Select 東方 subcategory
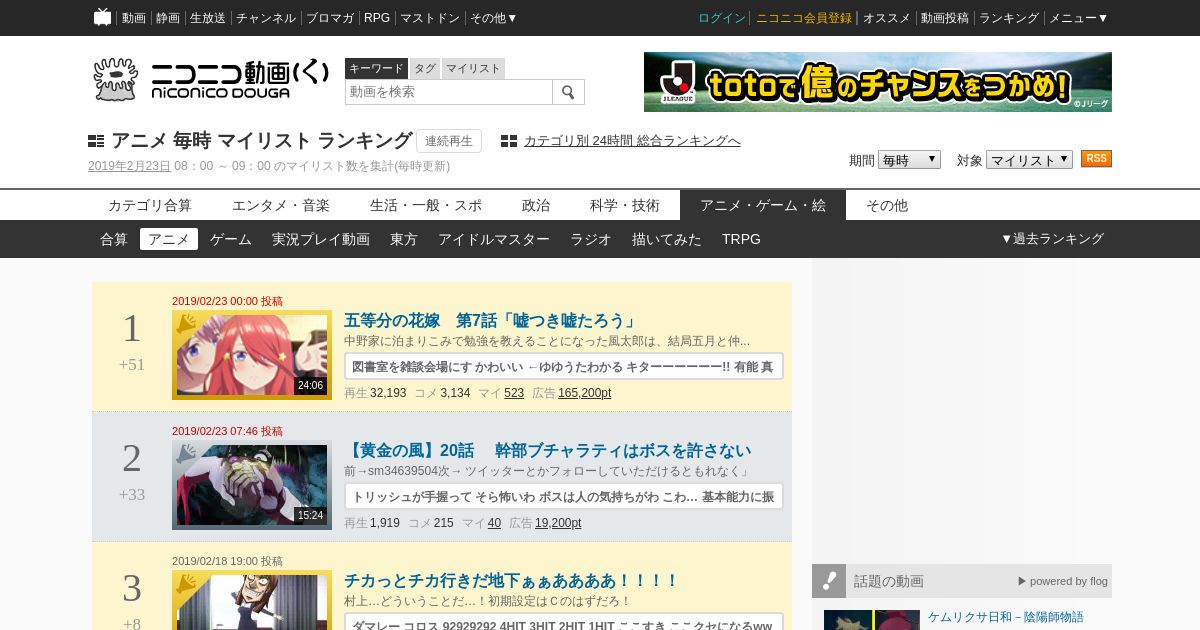 pyautogui.click(x=404, y=239)
